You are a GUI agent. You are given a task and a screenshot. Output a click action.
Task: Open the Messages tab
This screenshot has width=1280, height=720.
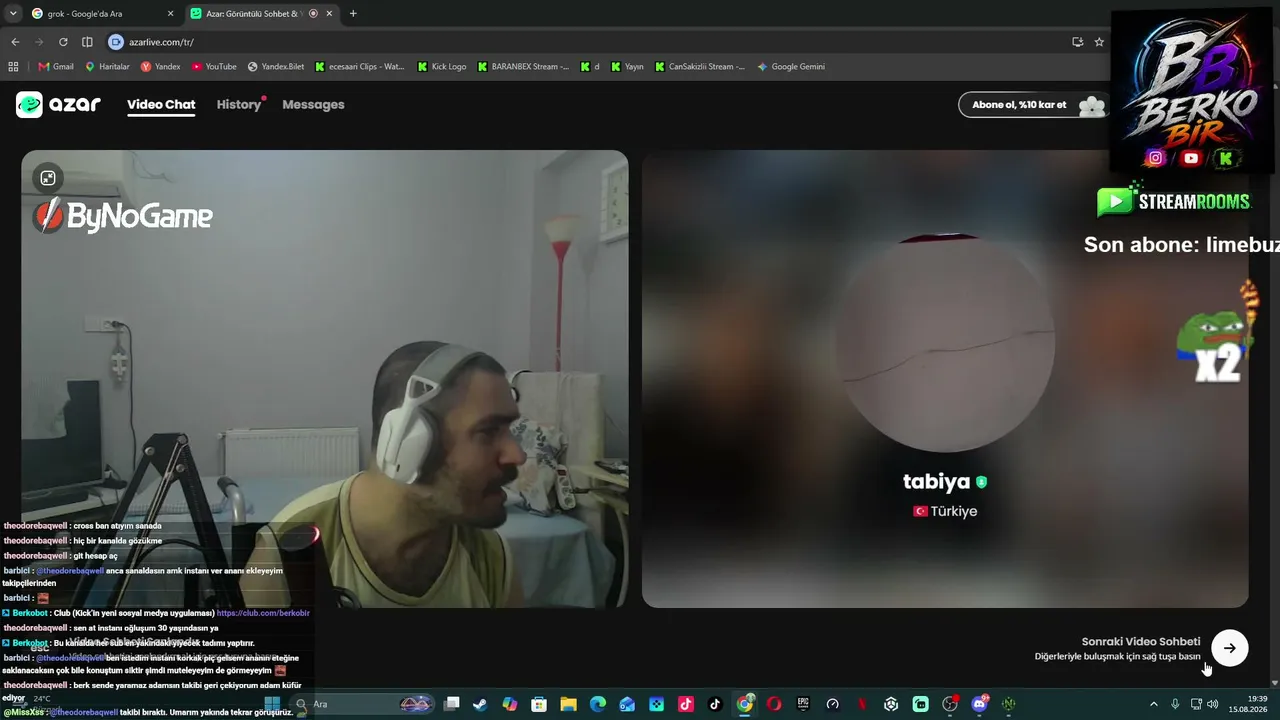point(313,105)
